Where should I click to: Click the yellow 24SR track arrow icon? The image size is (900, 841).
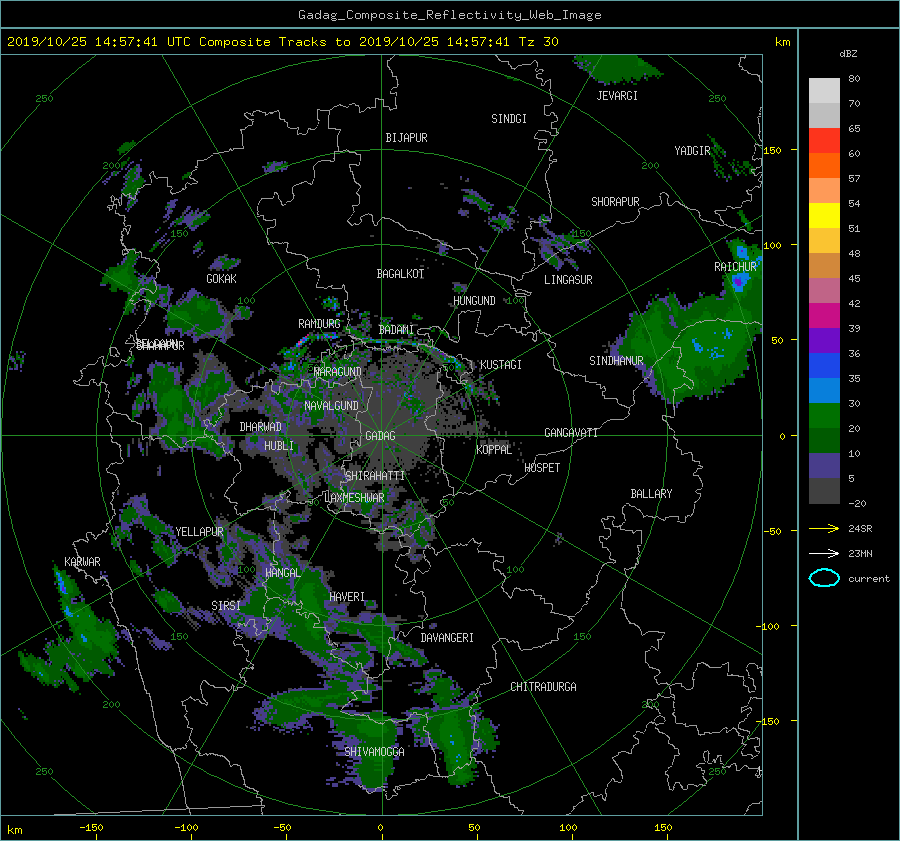824,528
